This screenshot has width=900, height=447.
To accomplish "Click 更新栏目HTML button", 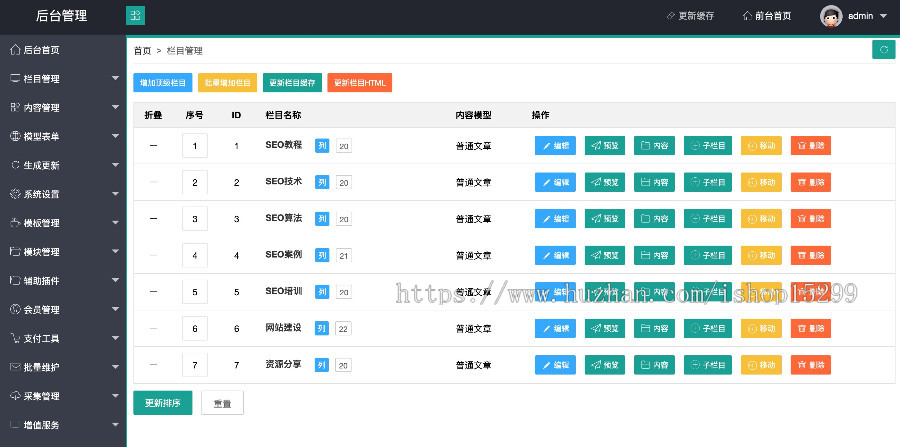I will (359, 83).
